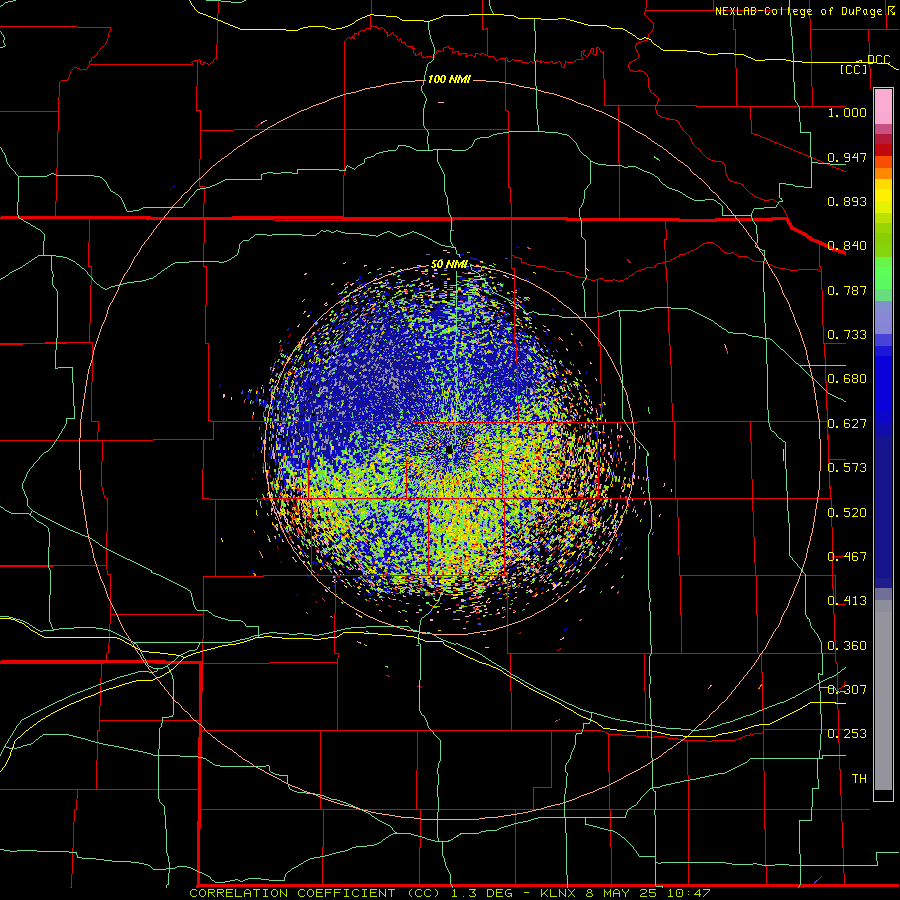900x900 pixels.
Task: Select the 0.680 legend value
Action: (847, 379)
